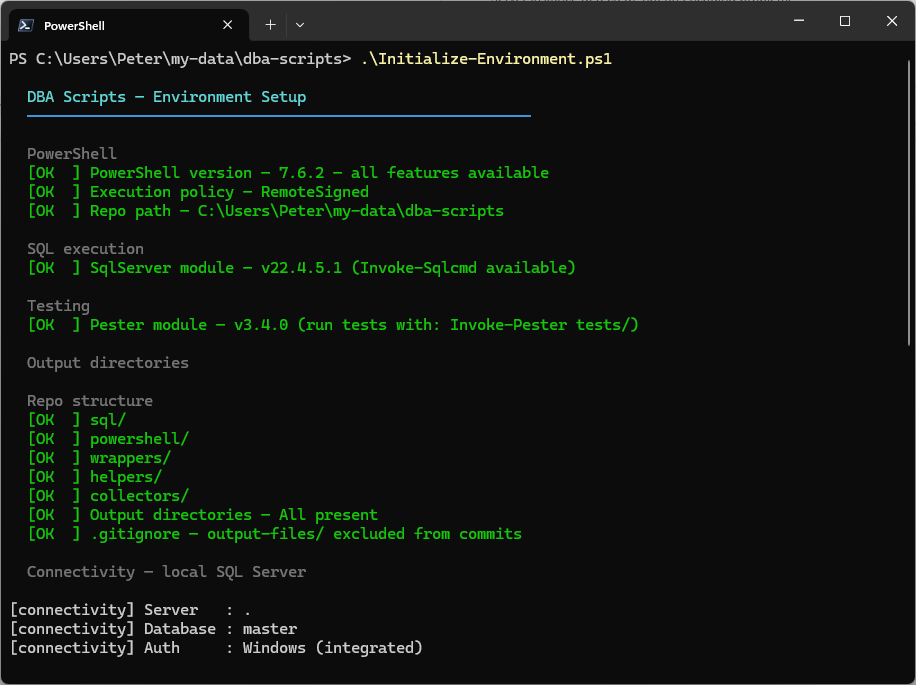
Task: Click the PowerShell section heading in output
Action: click(72, 154)
